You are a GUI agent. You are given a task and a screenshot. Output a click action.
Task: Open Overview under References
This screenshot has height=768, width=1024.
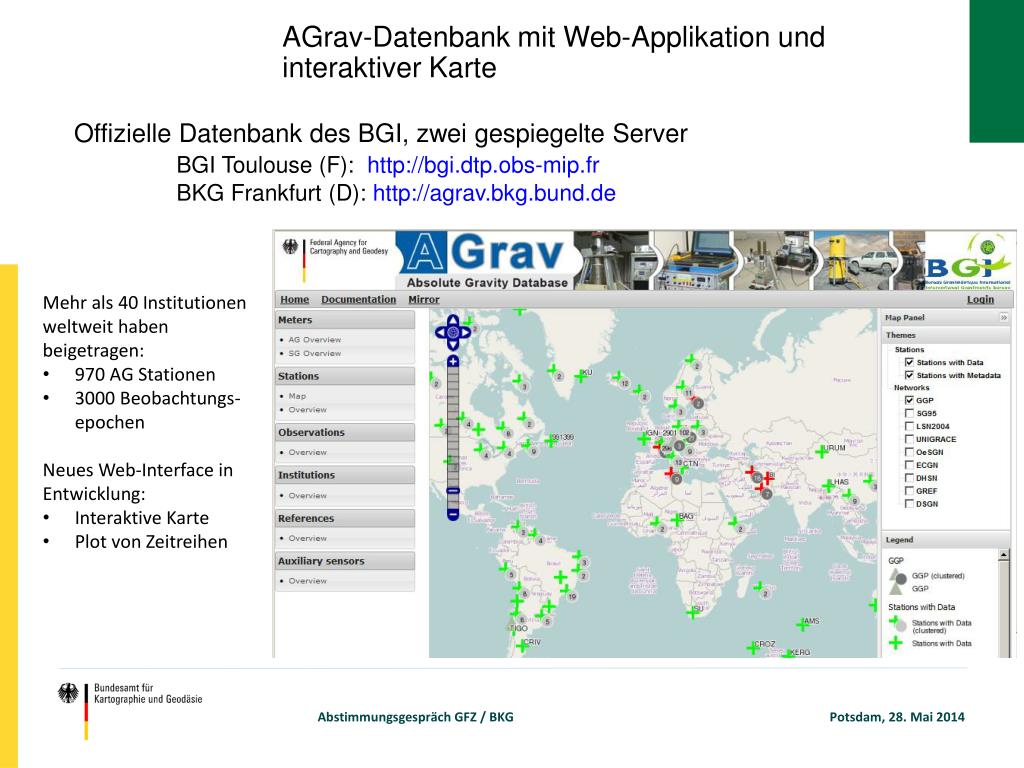308,538
